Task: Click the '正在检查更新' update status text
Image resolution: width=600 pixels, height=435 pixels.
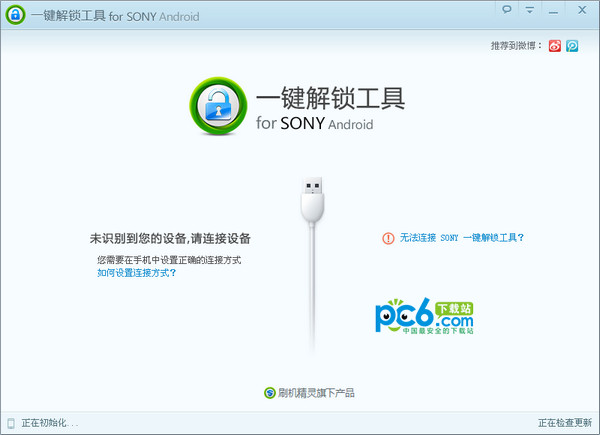Action: pos(565,423)
